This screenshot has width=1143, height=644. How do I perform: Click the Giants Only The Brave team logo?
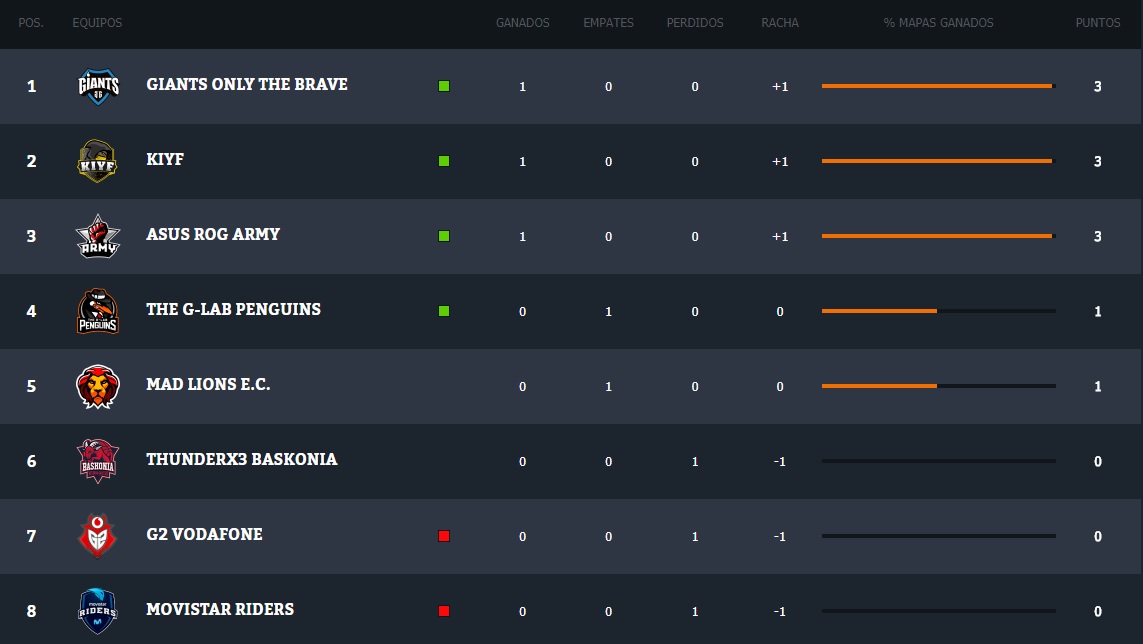point(98,86)
